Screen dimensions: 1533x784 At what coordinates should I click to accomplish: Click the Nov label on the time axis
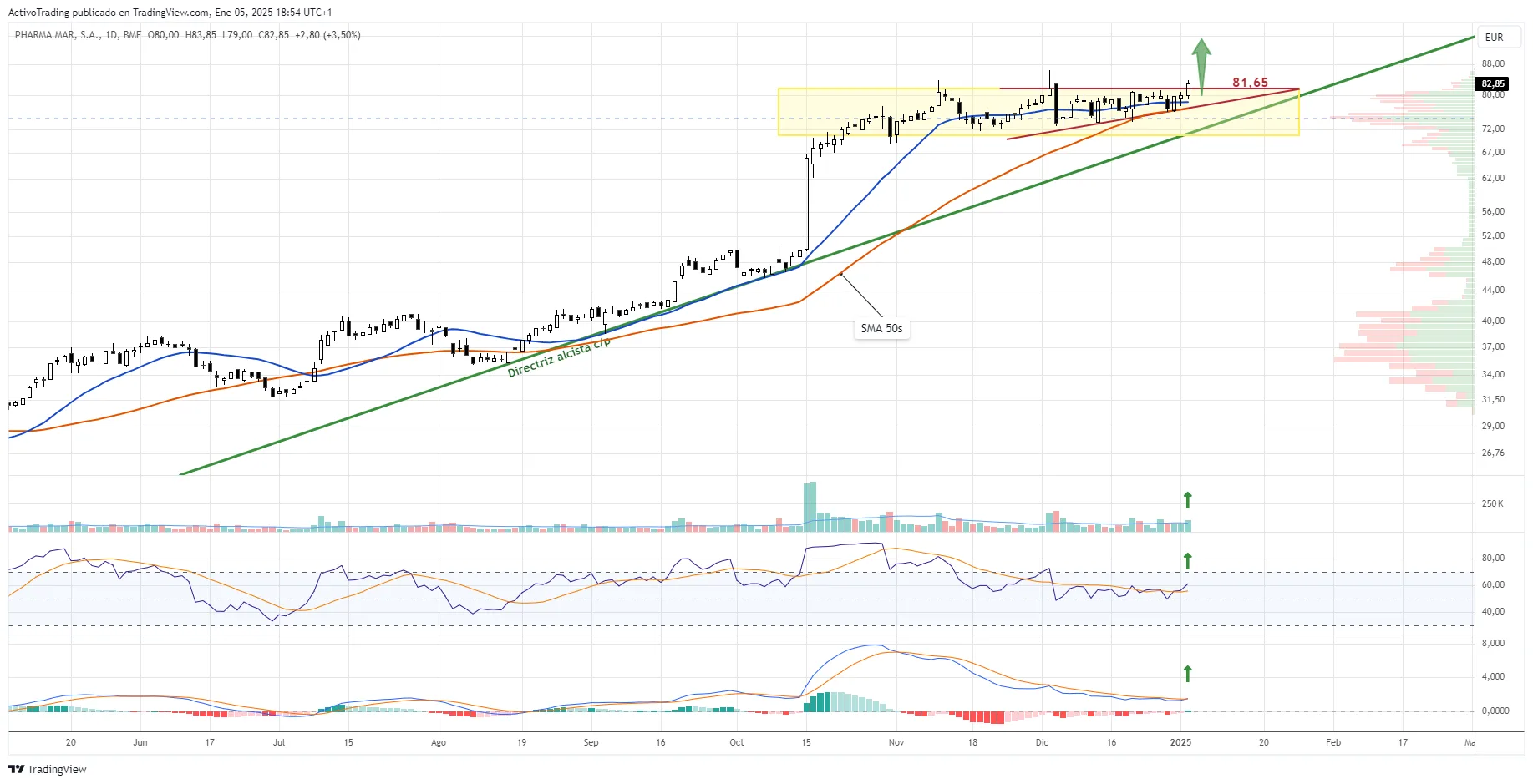tap(896, 742)
